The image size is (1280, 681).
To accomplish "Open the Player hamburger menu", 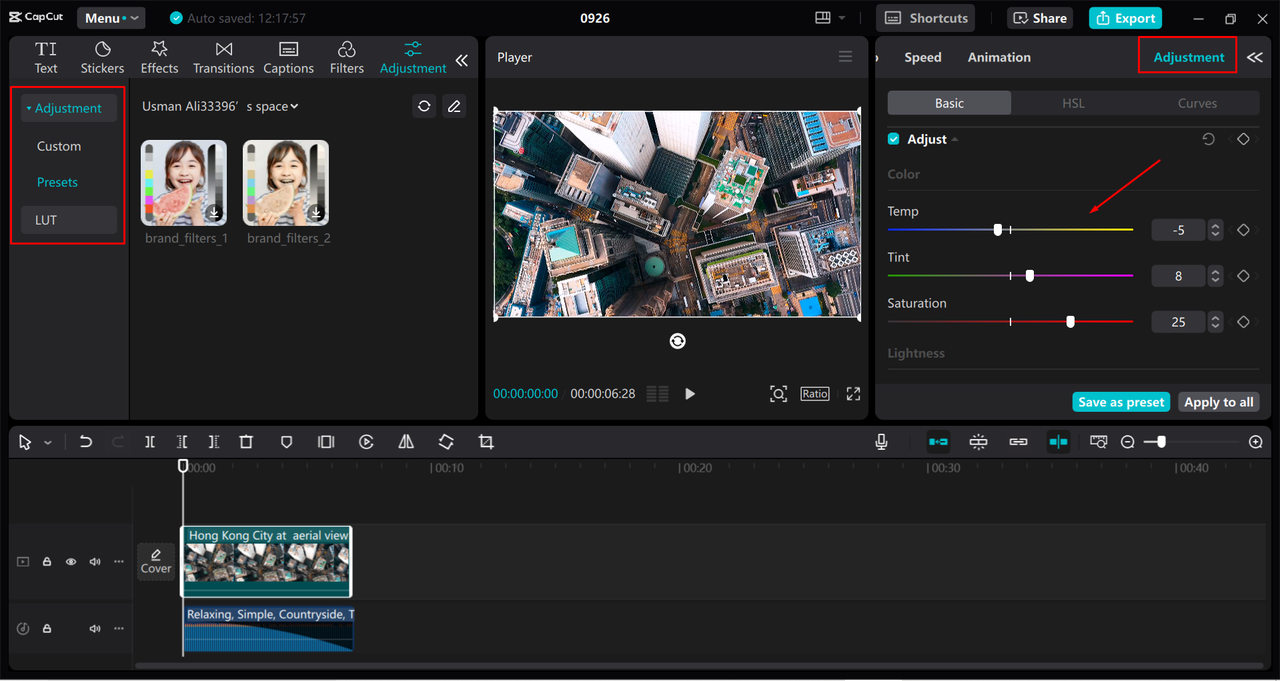I will (846, 57).
